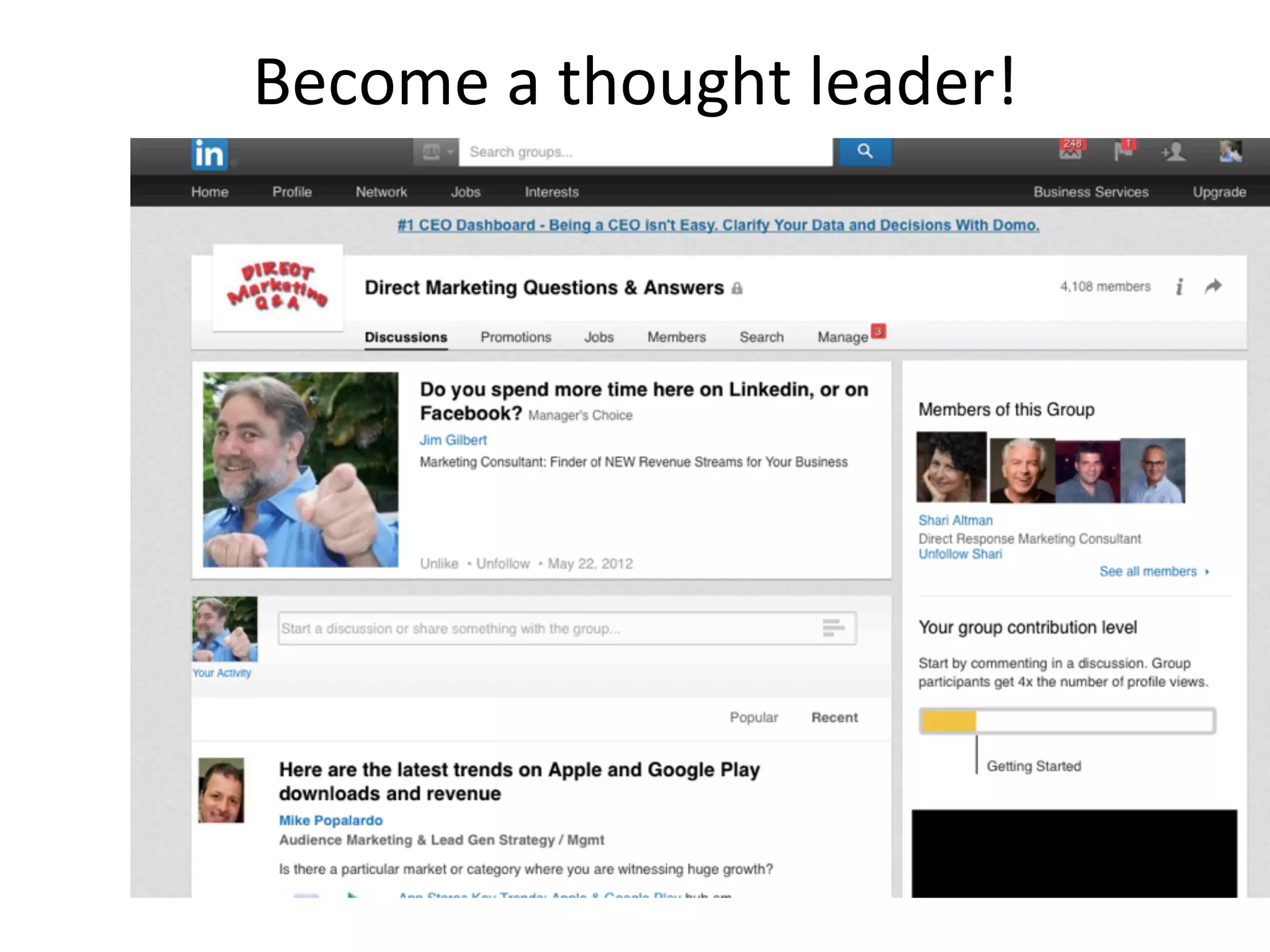Open the account profile photo menu

[x=1230, y=151]
